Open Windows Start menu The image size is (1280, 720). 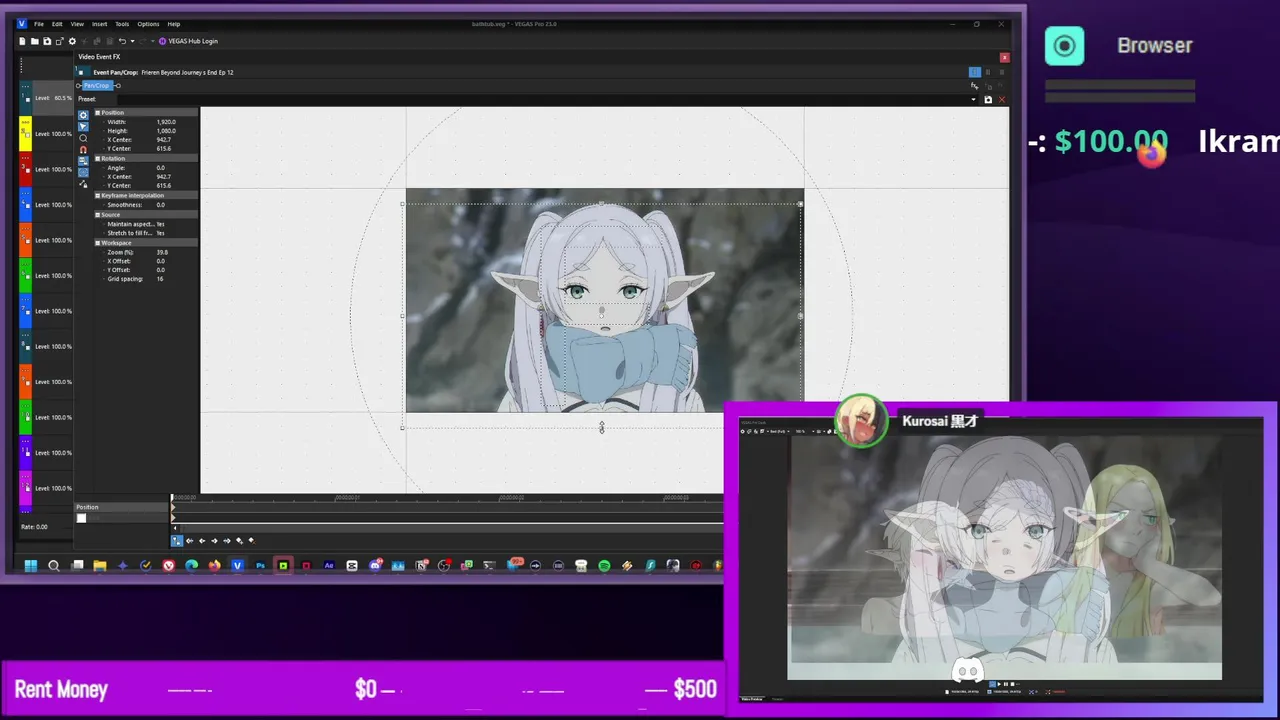(30, 566)
